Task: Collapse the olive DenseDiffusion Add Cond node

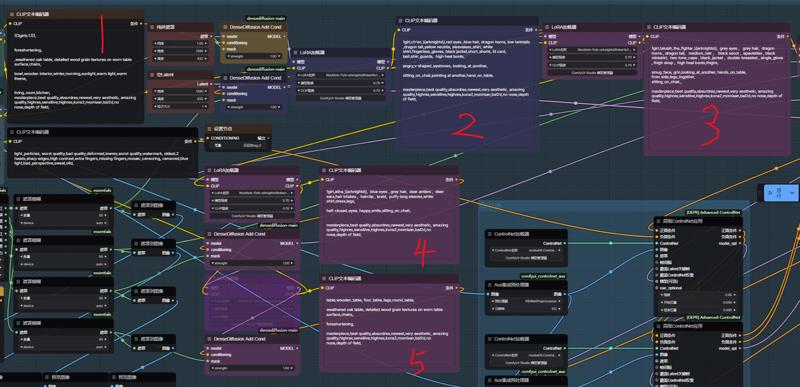Action: 226,27
